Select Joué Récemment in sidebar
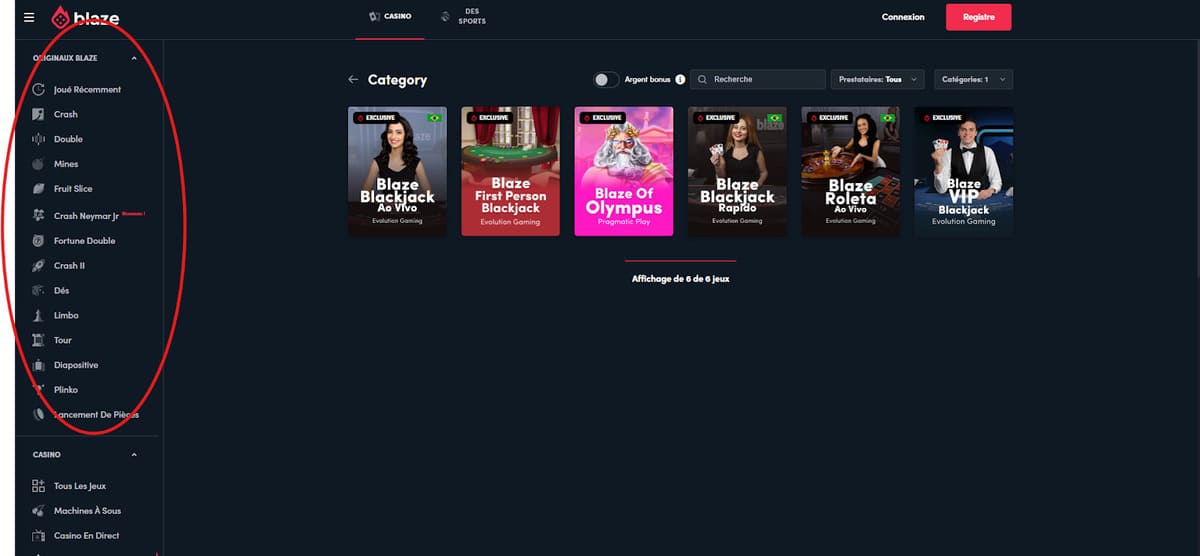The height and width of the screenshot is (556, 1200). point(87,90)
